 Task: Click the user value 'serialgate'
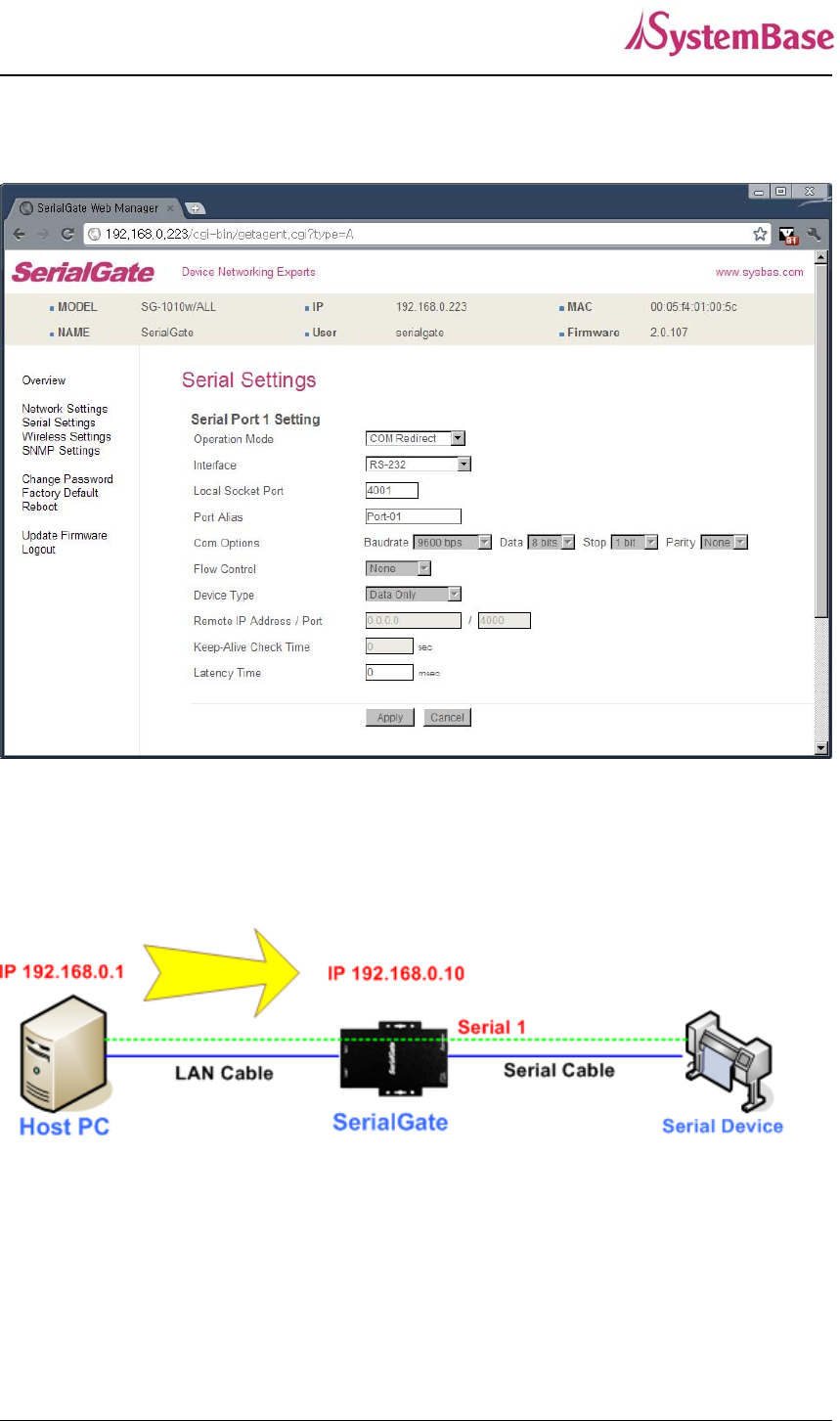(420, 333)
